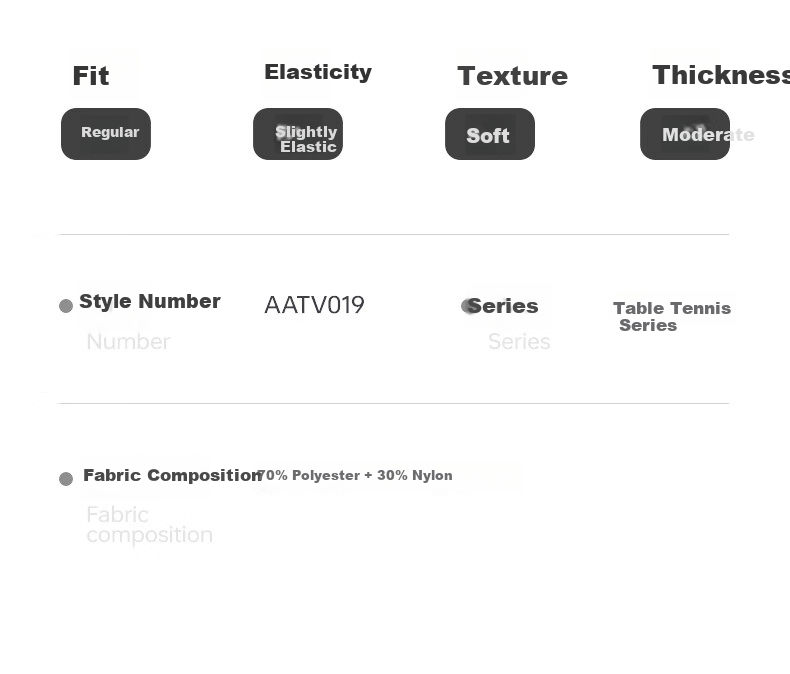Click the faded Series subtitle text
This screenshot has width=790, height=674.
click(x=519, y=342)
